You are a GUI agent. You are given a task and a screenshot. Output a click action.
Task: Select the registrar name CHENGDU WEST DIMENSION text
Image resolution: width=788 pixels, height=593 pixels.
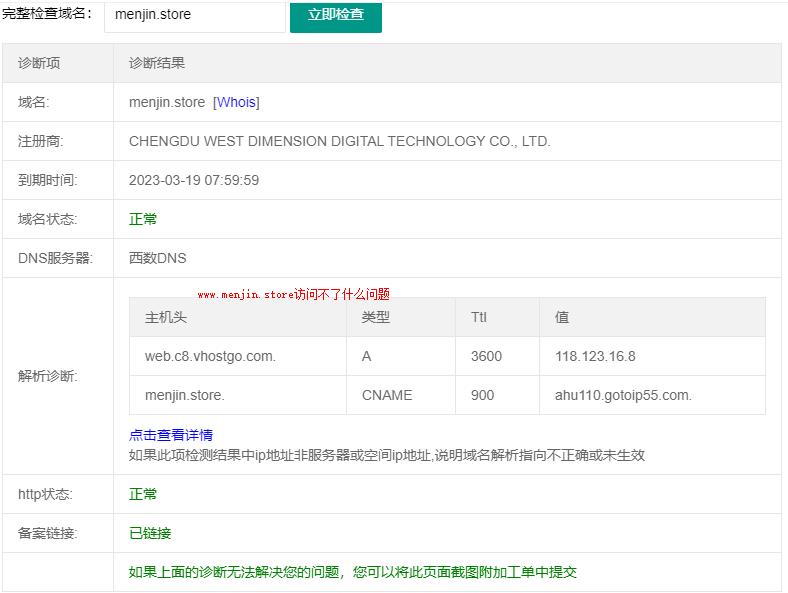click(x=339, y=141)
